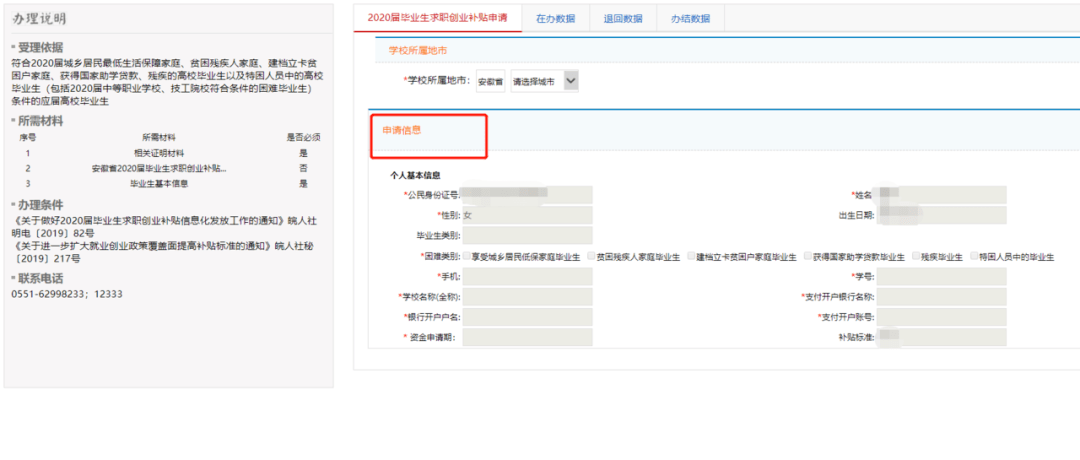Select the 2020届毕业生求职创业补贴申请 tab
1080x460 pixels.
click(x=437, y=18)
